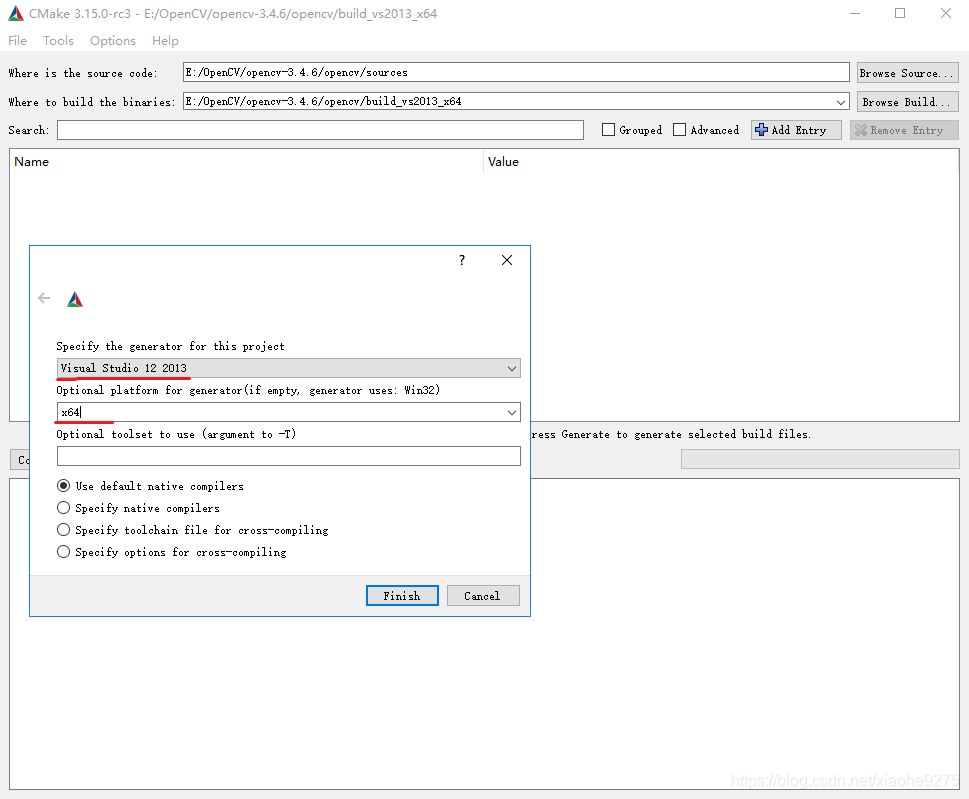Open the Options menu

click(x=112, y=41)
